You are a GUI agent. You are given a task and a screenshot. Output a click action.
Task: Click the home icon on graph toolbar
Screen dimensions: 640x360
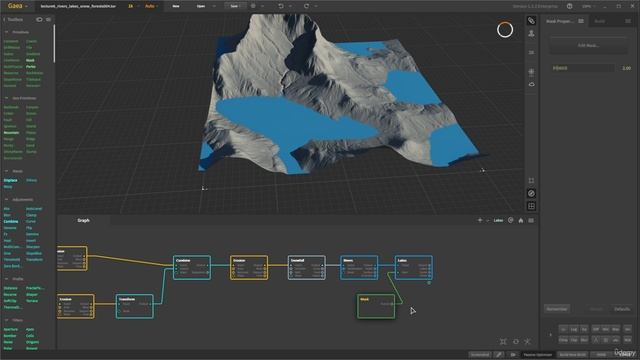coord(521,220)
